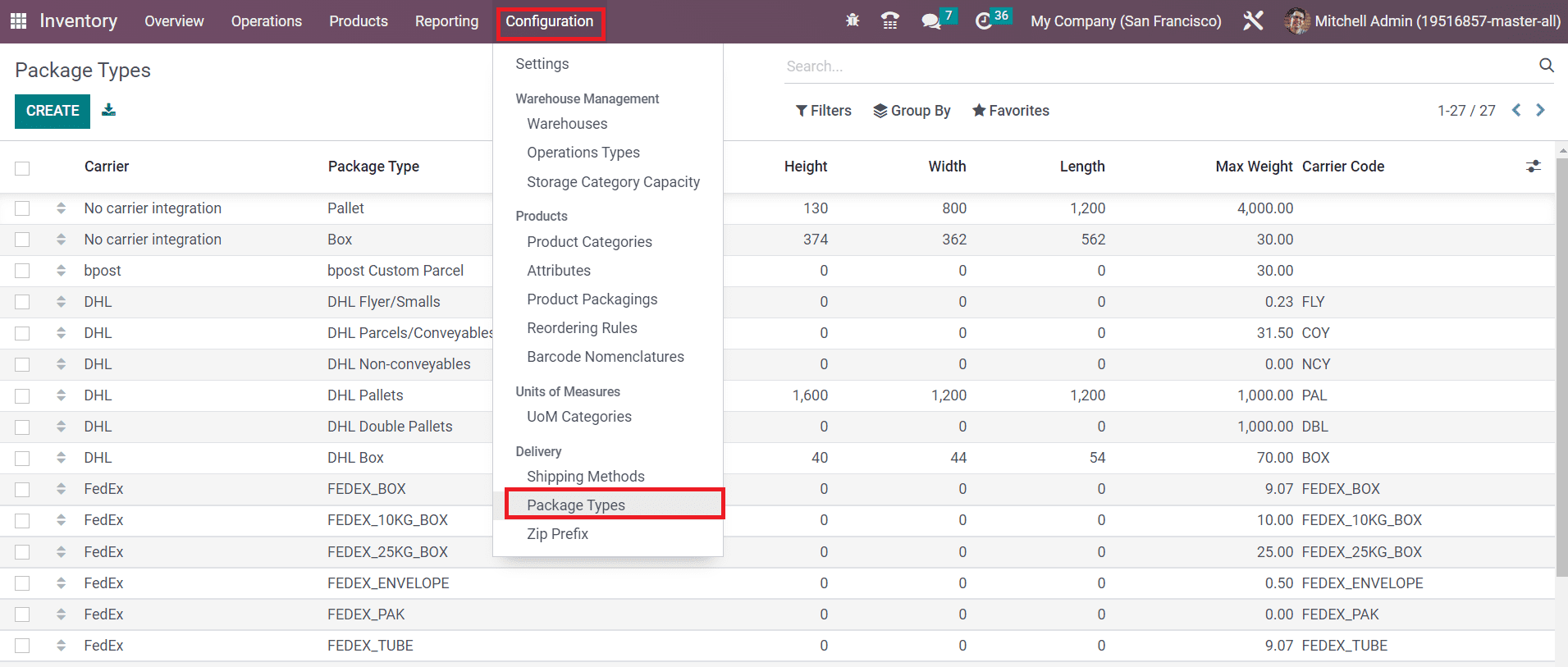Open the conversations chat icon
Screen dimensions: 1568x667
click(x=930, y=21)
